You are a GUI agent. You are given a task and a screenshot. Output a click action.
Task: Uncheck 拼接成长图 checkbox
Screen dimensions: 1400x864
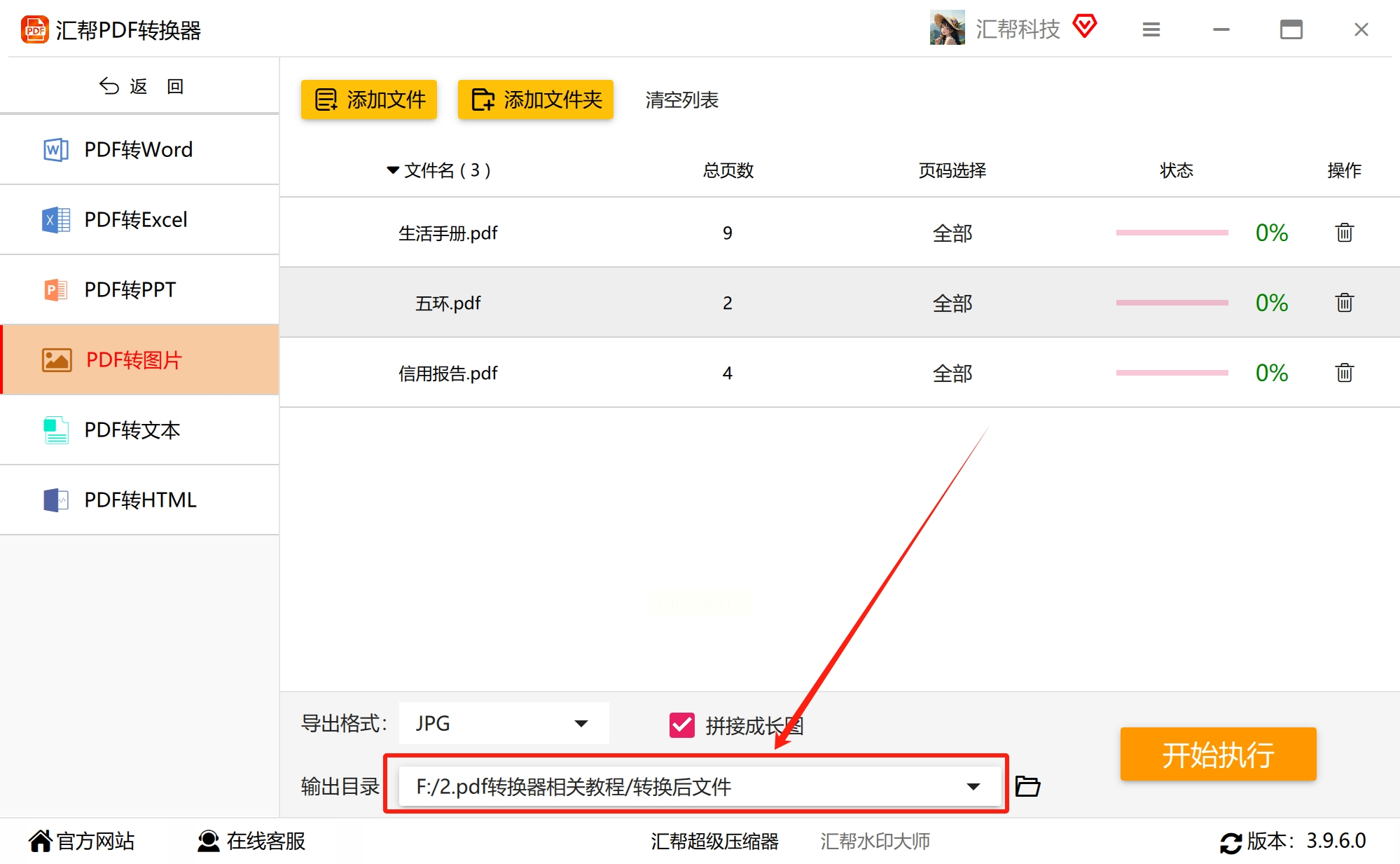point(681,725)
